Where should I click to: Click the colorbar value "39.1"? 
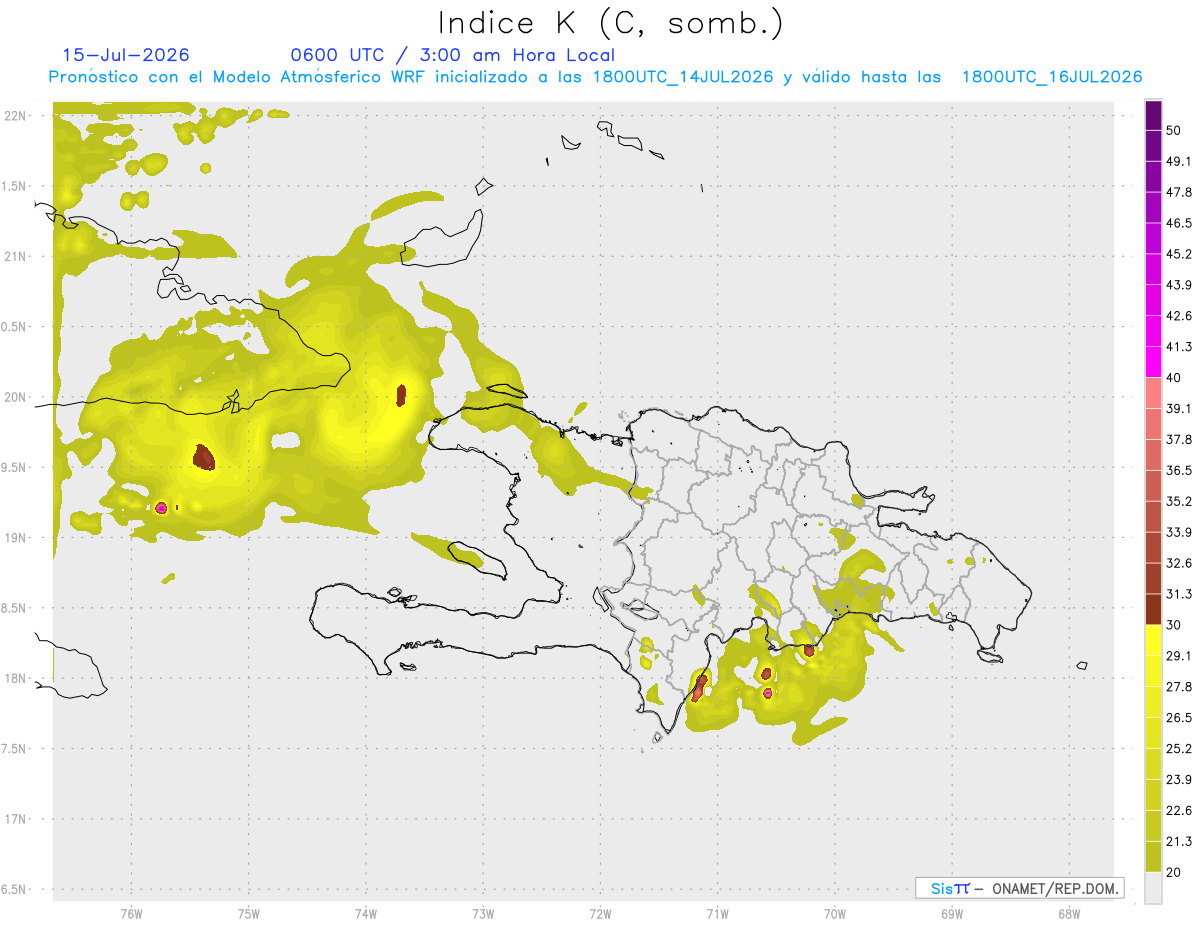tap(1179, 409)
